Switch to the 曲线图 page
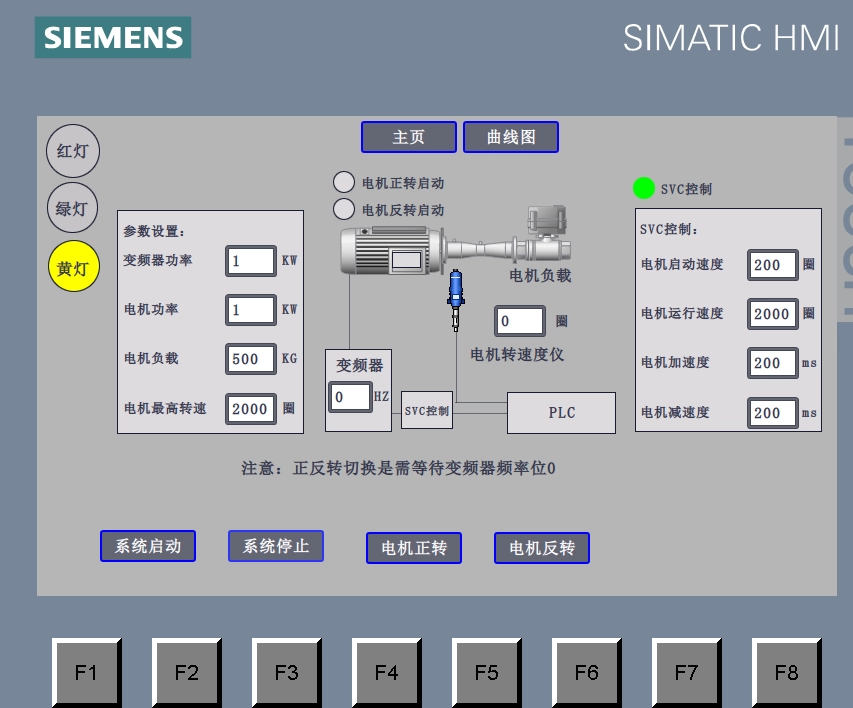The width and height of the screenshot is (853, 708). pyautogui.click(x=511, y=137)
